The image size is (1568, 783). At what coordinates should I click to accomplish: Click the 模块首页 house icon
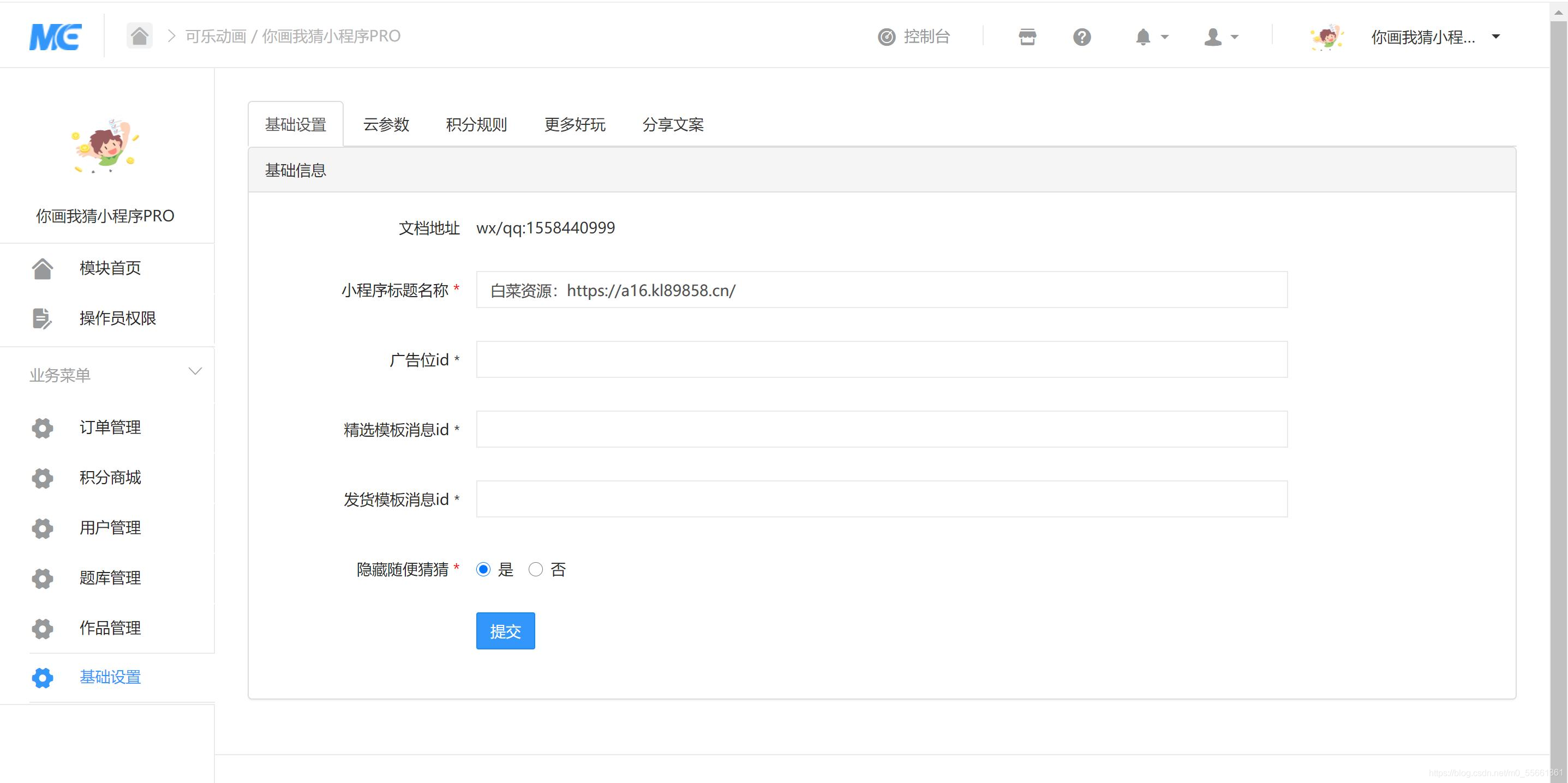coord(42,268)
